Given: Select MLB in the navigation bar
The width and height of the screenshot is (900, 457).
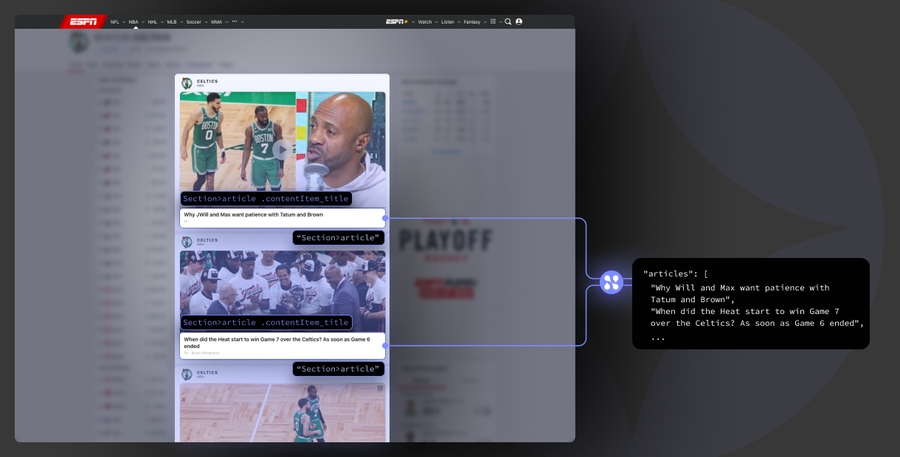Looking at the screenshot, I should click(173, 21).
